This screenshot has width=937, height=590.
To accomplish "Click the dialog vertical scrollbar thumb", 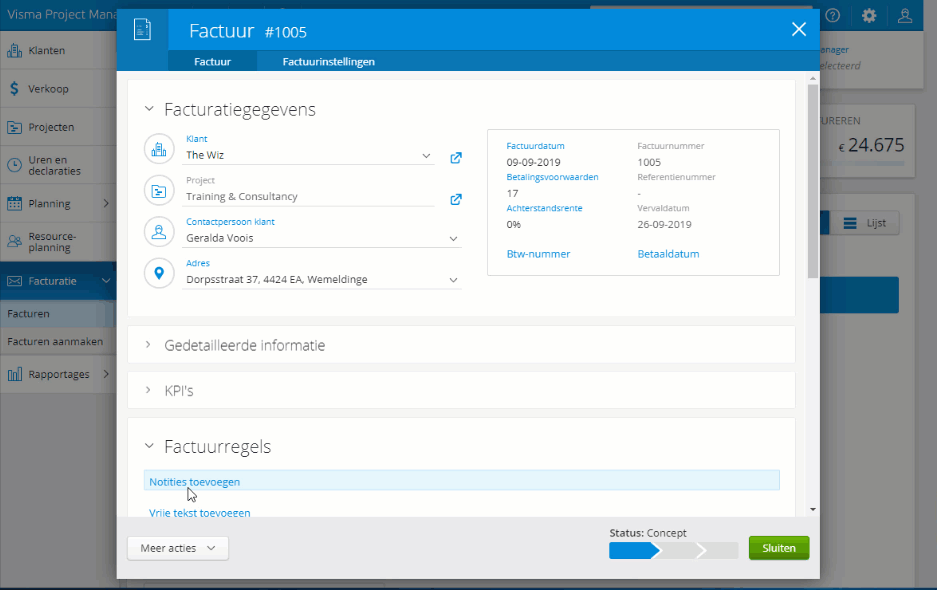I will click(813, 181).
